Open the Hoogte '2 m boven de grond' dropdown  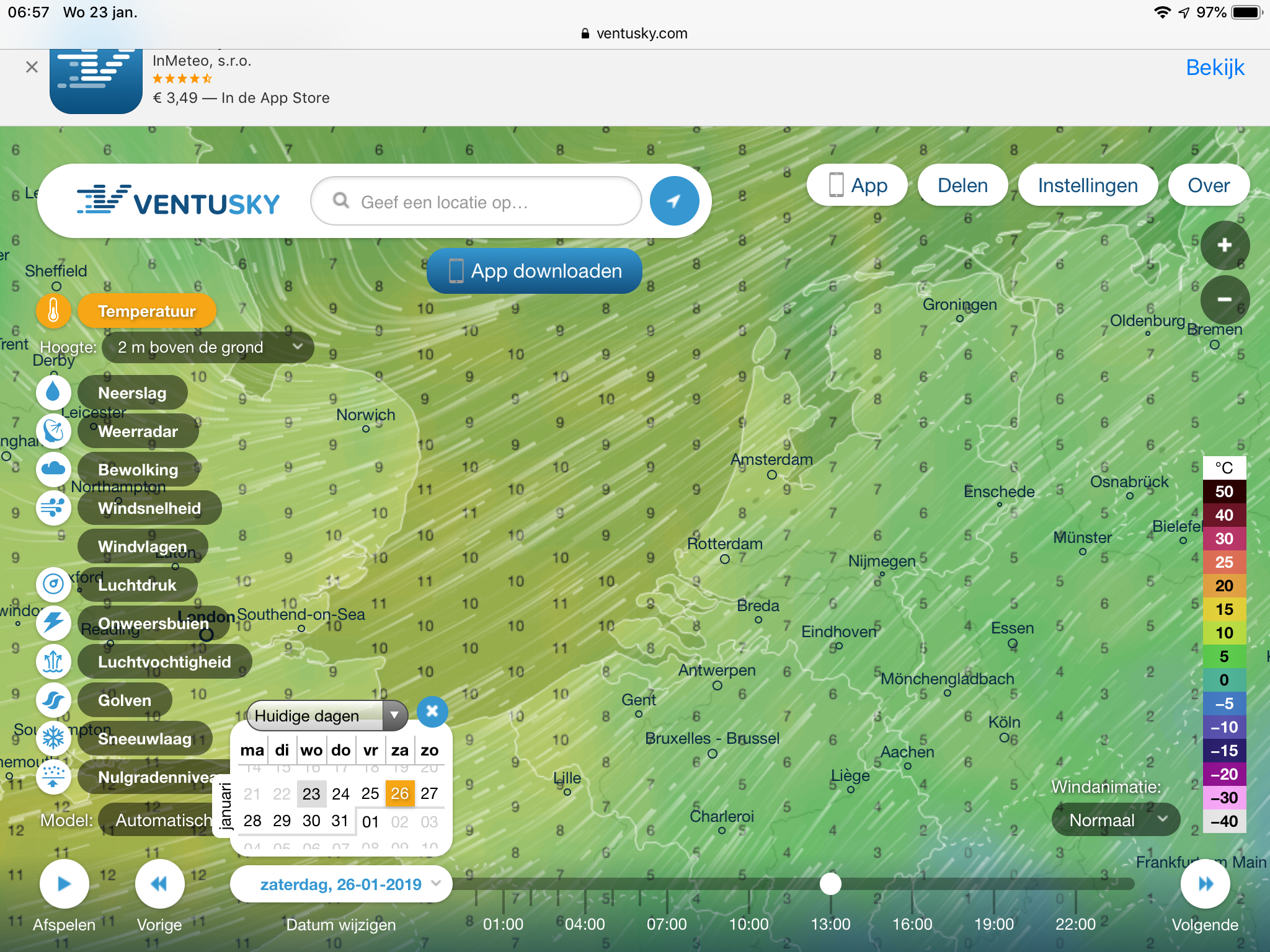tap(208, 347)
